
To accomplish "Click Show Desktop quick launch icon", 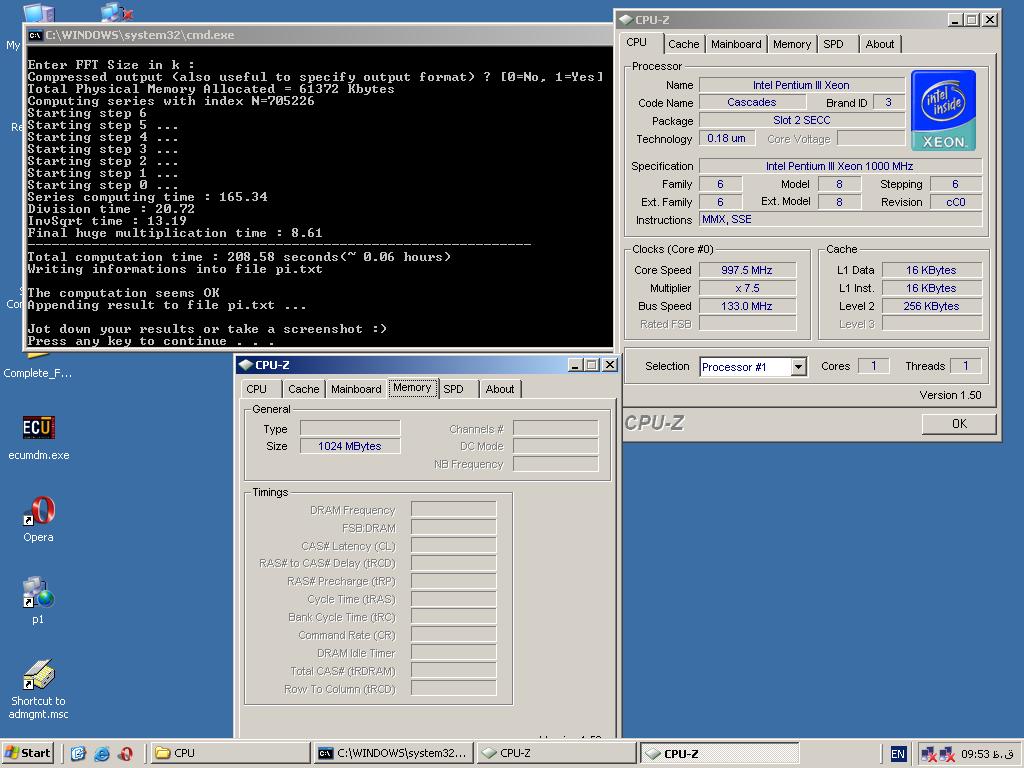I will pyautogui.click(x=78, y=753).
